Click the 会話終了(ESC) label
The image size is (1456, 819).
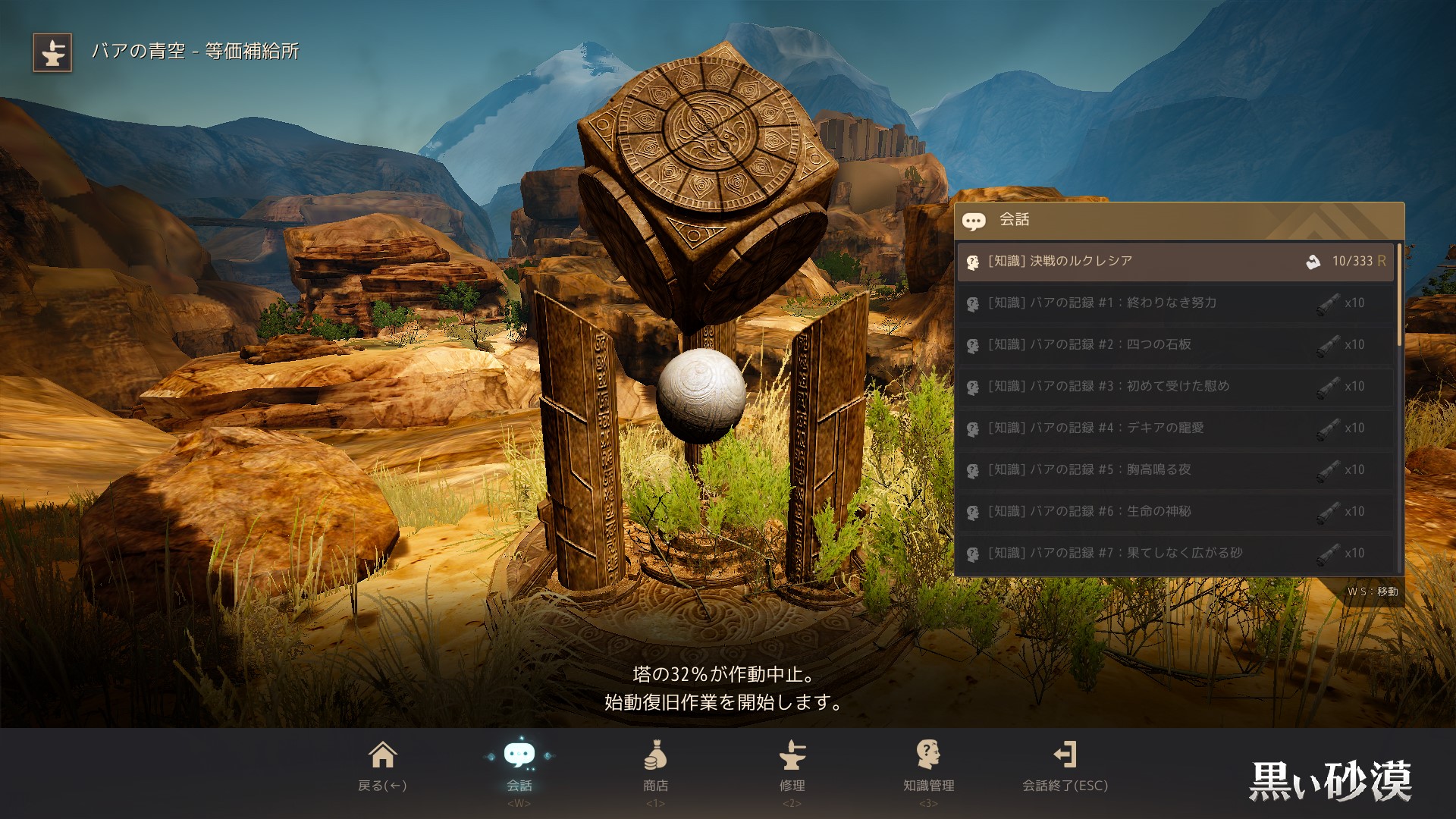click(x=1065, y=786)
